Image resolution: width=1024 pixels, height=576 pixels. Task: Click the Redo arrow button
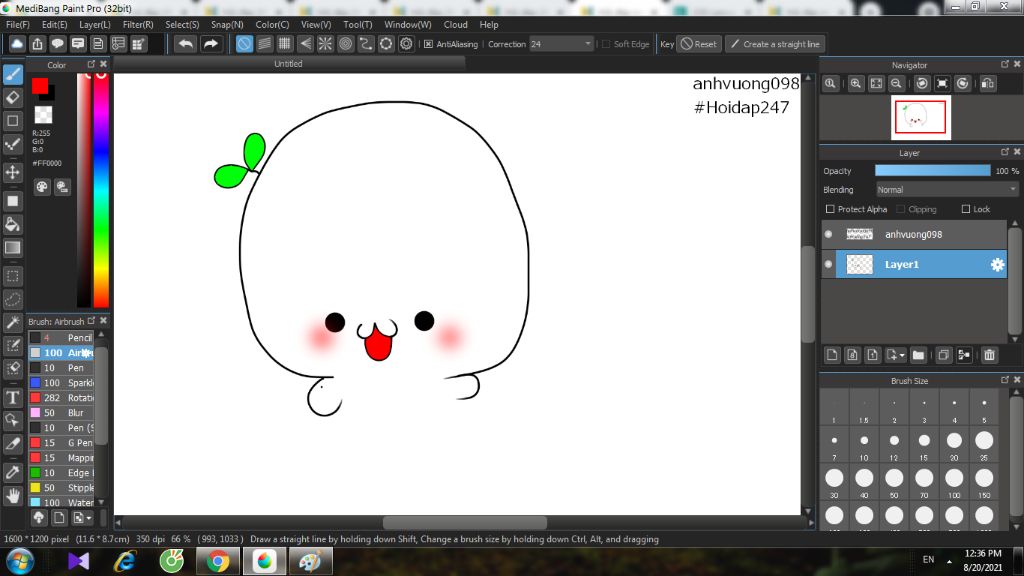tap(211, 44)
